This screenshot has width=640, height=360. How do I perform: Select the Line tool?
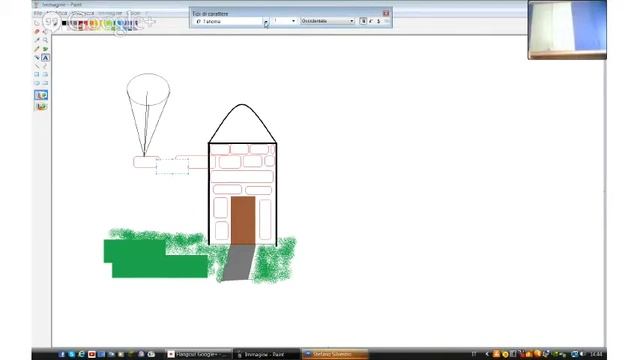click(37, 66)
